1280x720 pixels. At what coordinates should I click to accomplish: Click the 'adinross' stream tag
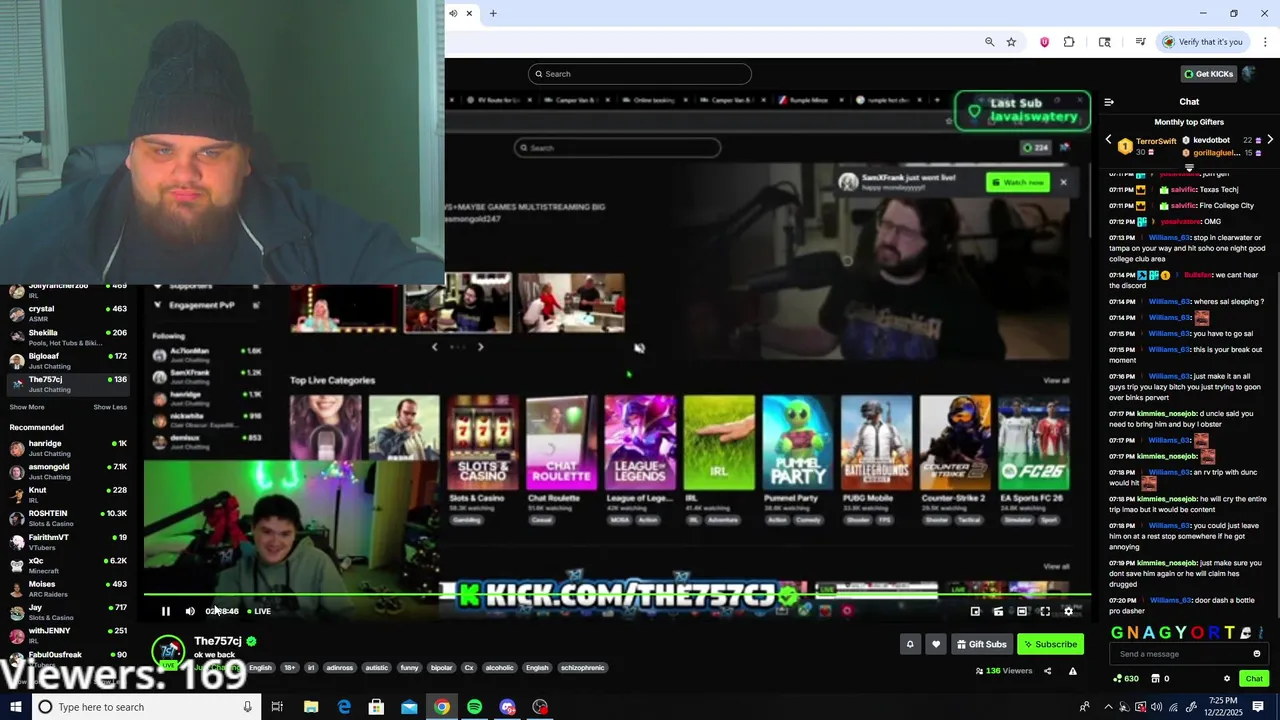pos(340,668)
